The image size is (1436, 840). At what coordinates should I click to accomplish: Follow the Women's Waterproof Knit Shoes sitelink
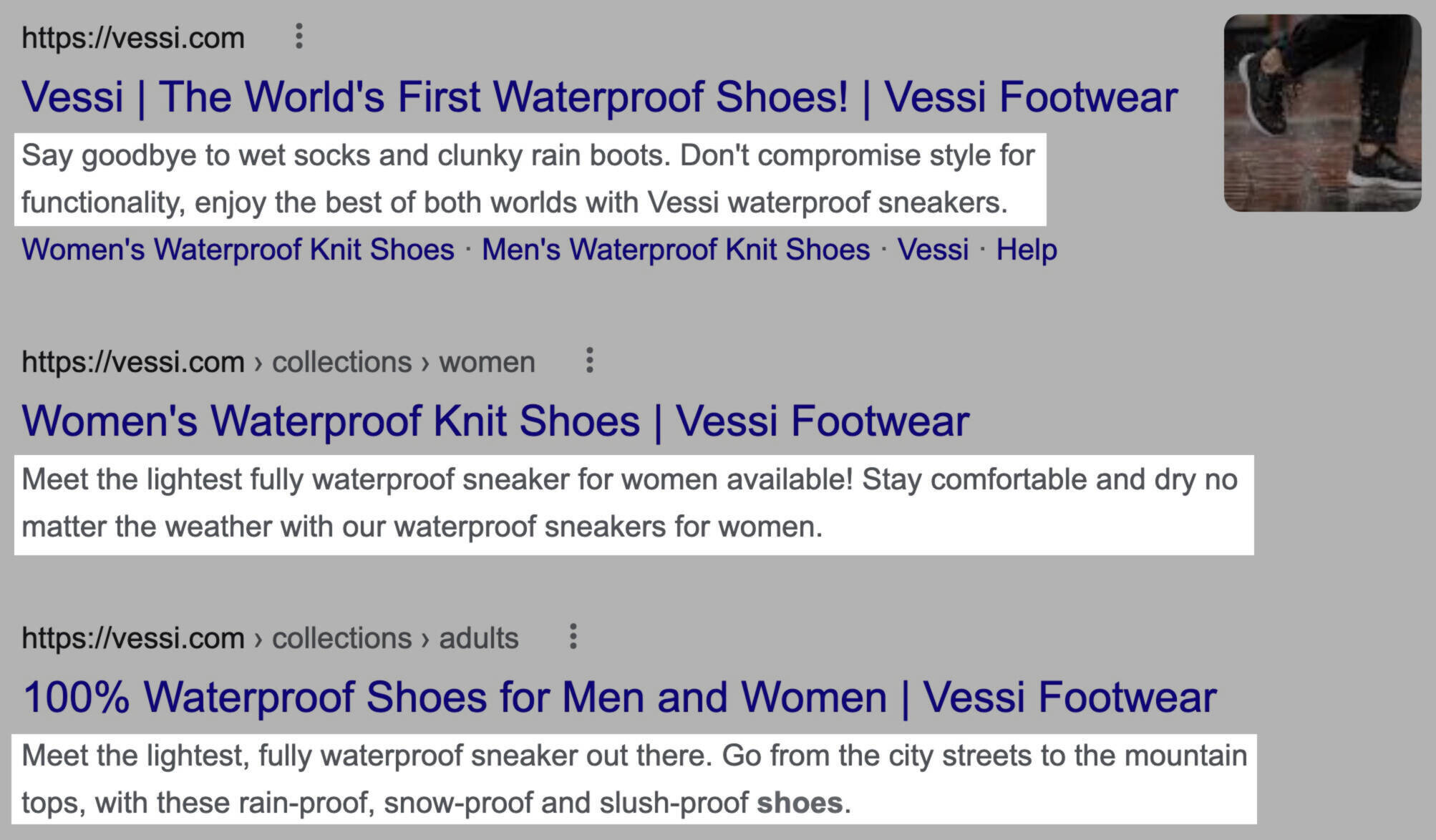238,250
